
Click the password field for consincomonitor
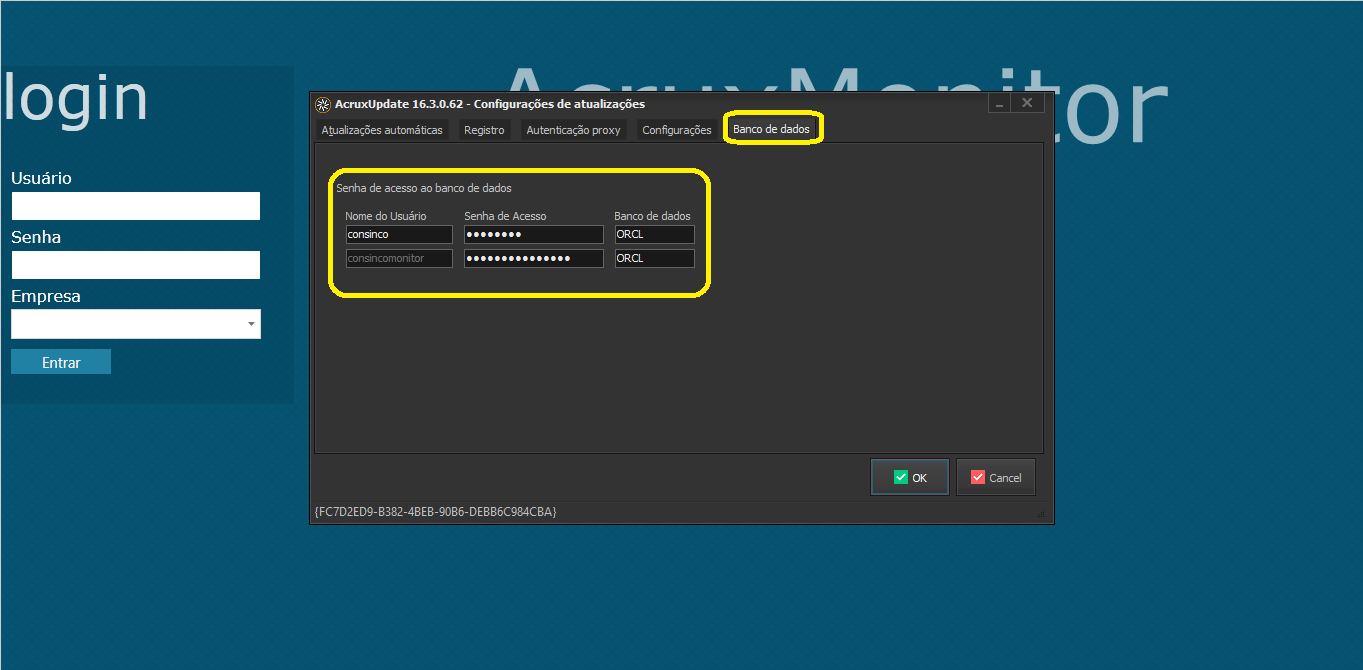pos(534,258)
